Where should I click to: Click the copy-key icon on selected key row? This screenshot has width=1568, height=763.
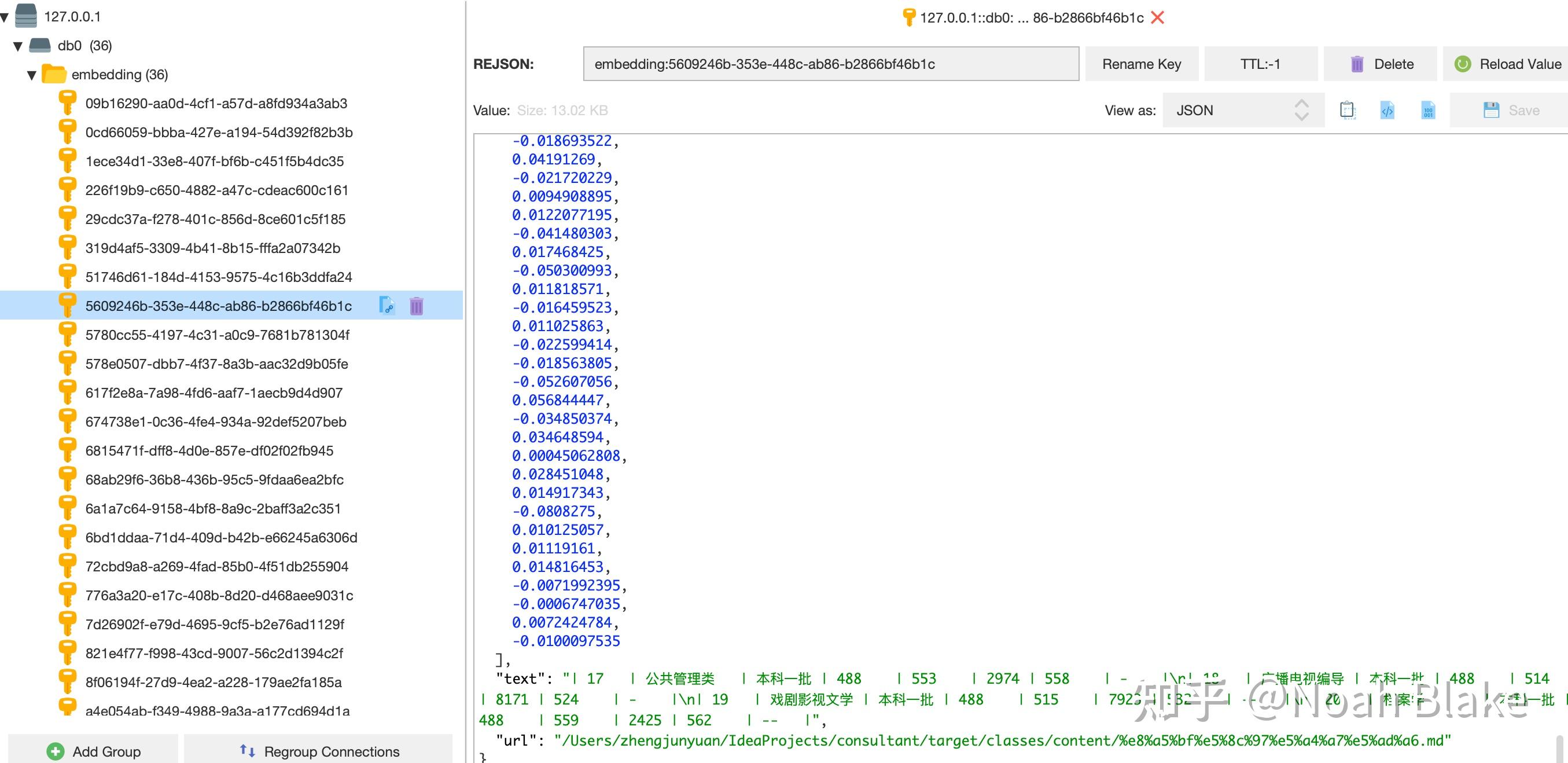pos(387,305)
